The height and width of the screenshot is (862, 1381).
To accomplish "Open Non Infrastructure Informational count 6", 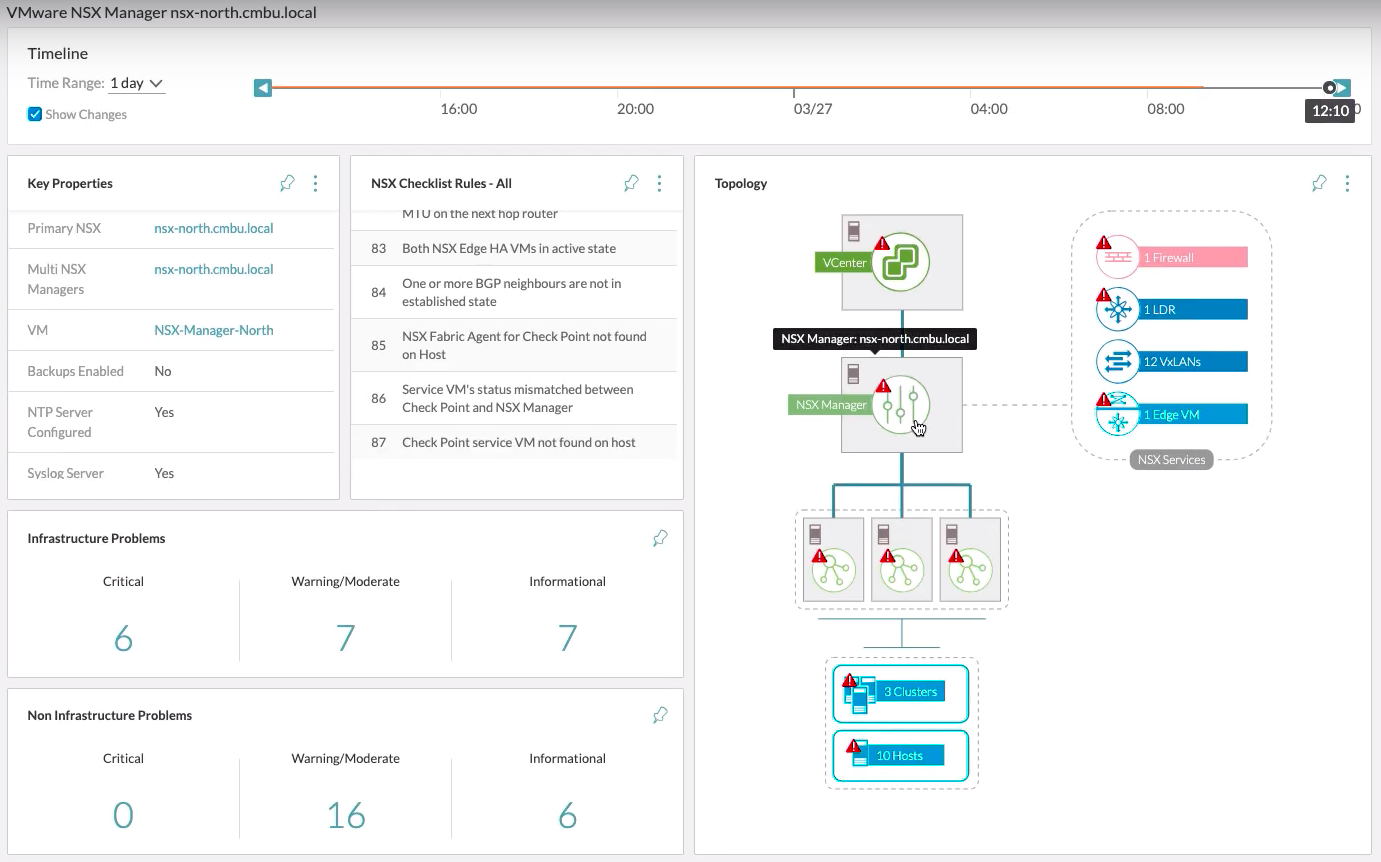I will 568,815.
